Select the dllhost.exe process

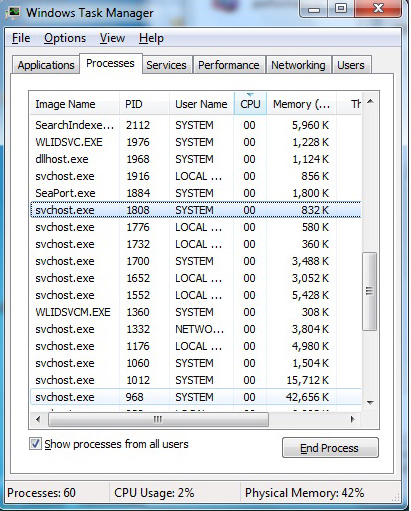[196, 159]
